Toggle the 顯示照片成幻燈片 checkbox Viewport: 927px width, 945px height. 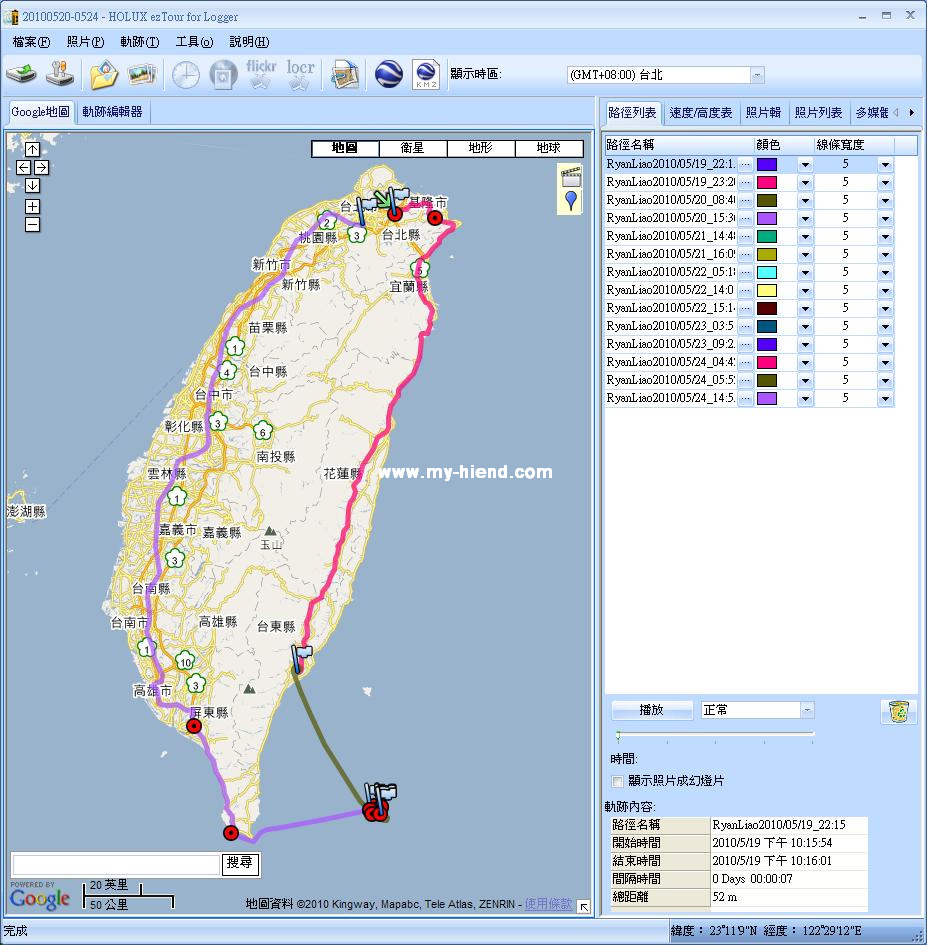click(617, 781)
